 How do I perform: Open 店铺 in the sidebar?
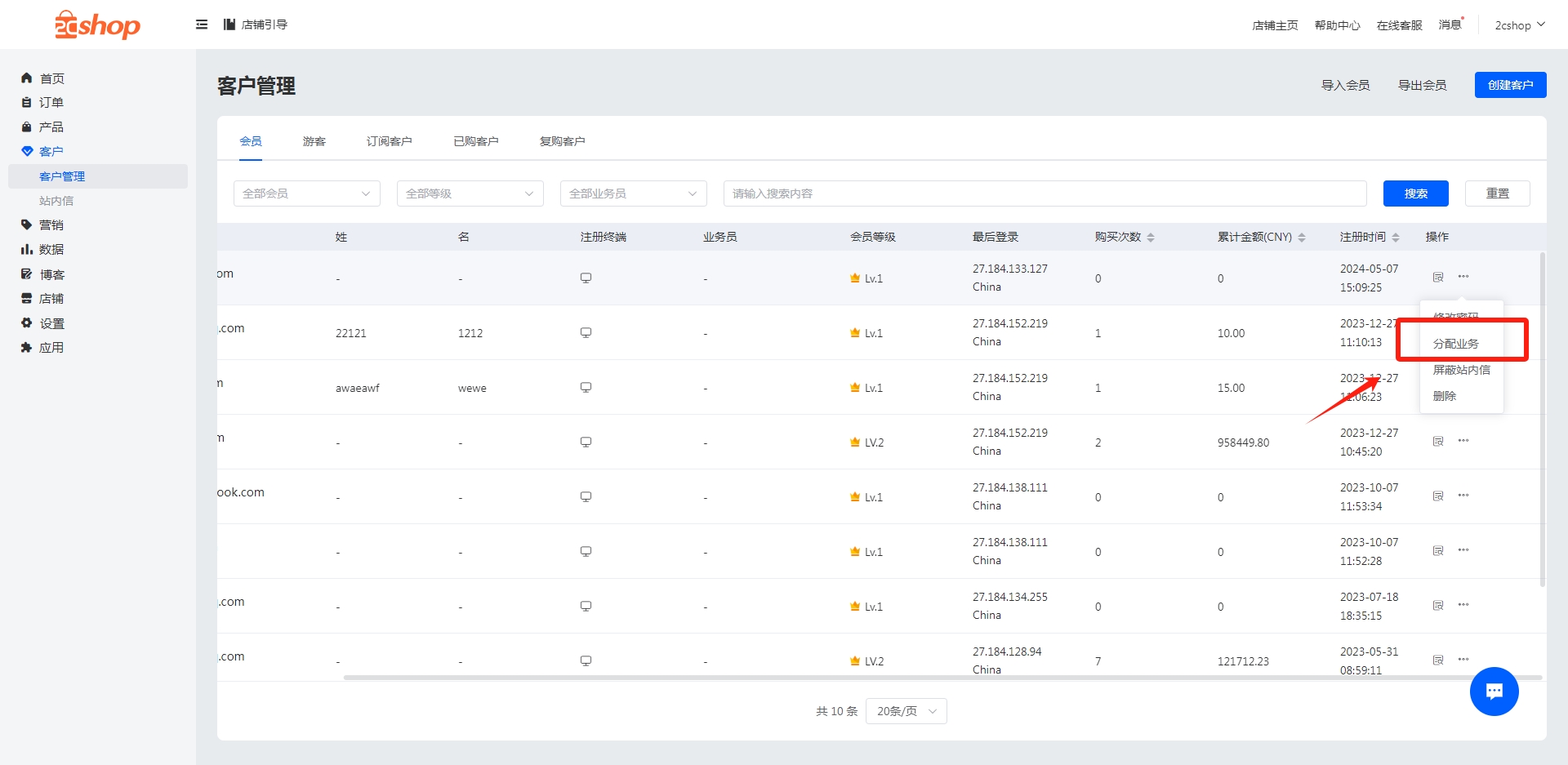[51, 299]
